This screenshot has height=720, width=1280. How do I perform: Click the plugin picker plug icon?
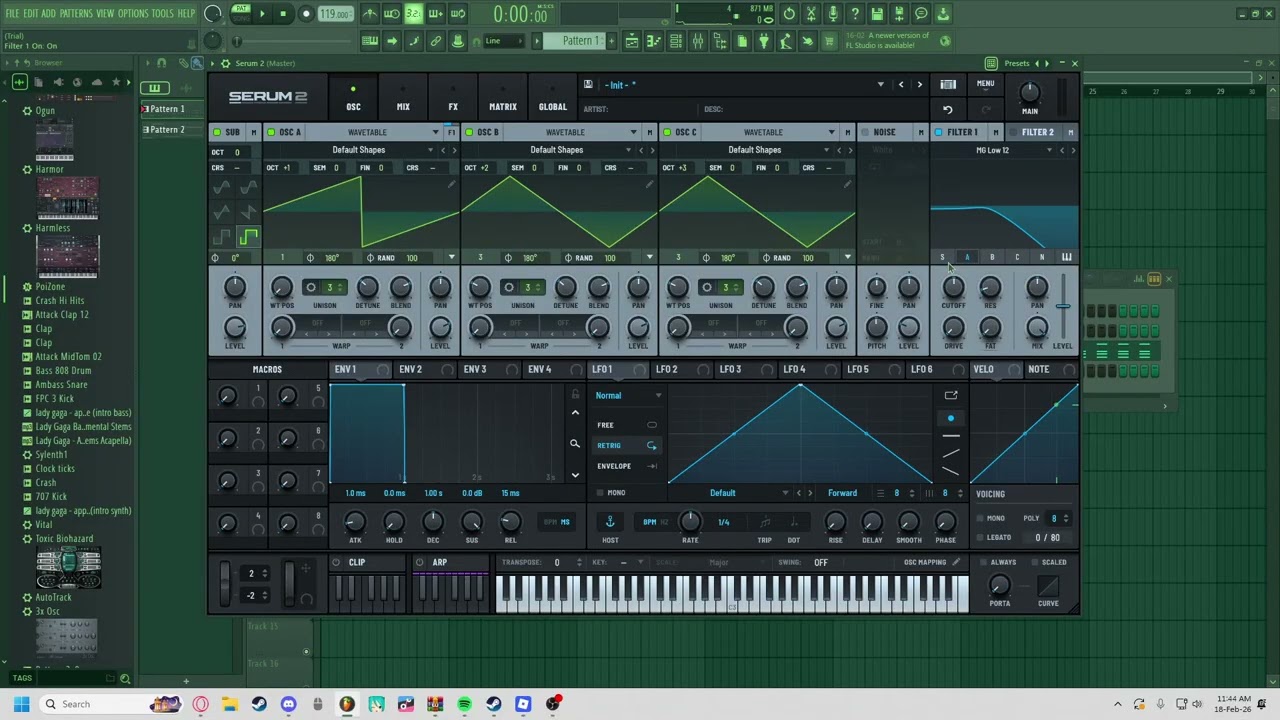763,41
